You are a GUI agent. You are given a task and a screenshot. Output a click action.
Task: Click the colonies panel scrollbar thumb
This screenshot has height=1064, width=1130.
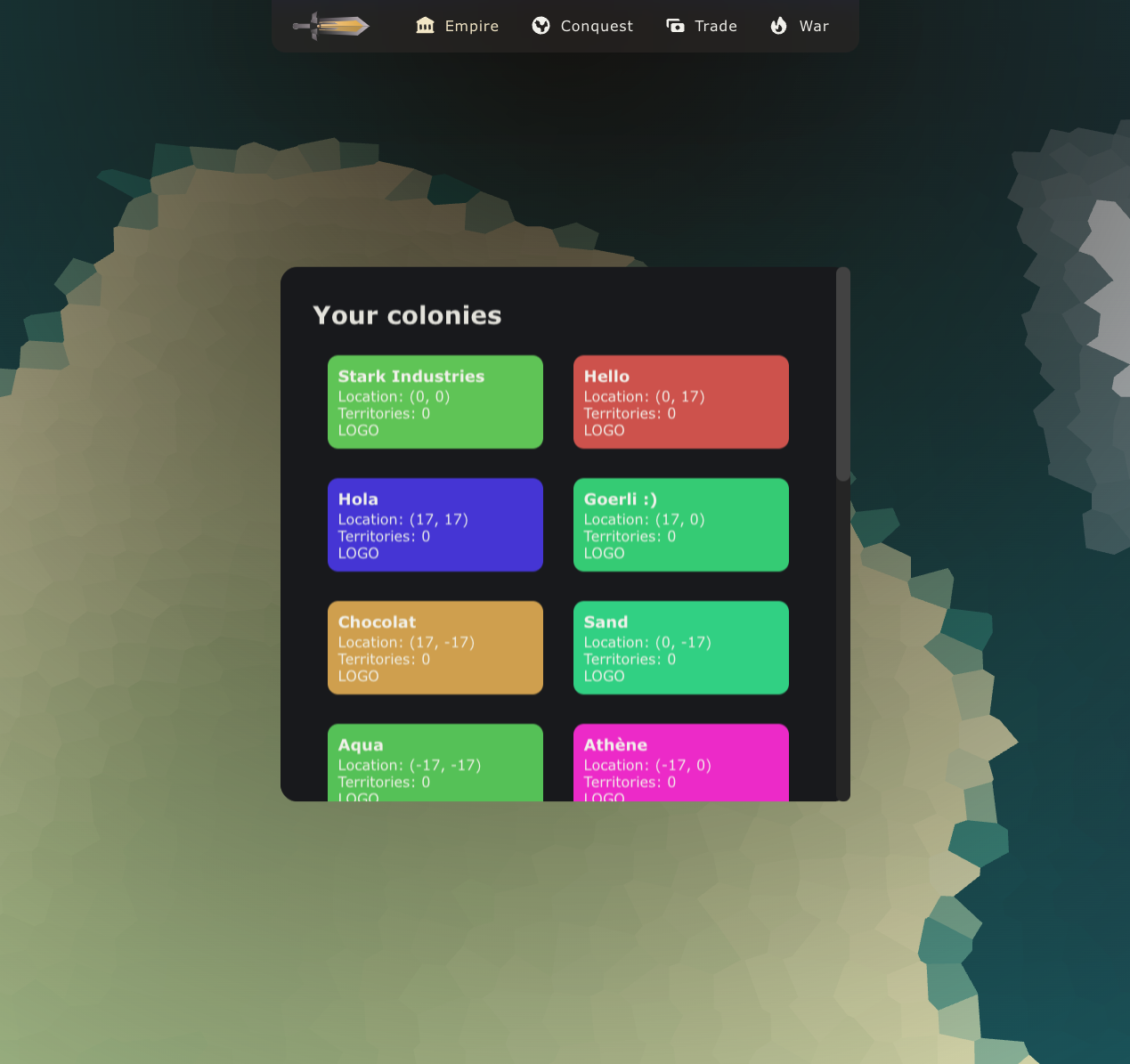pyautogui.click(x=843, y=374)
